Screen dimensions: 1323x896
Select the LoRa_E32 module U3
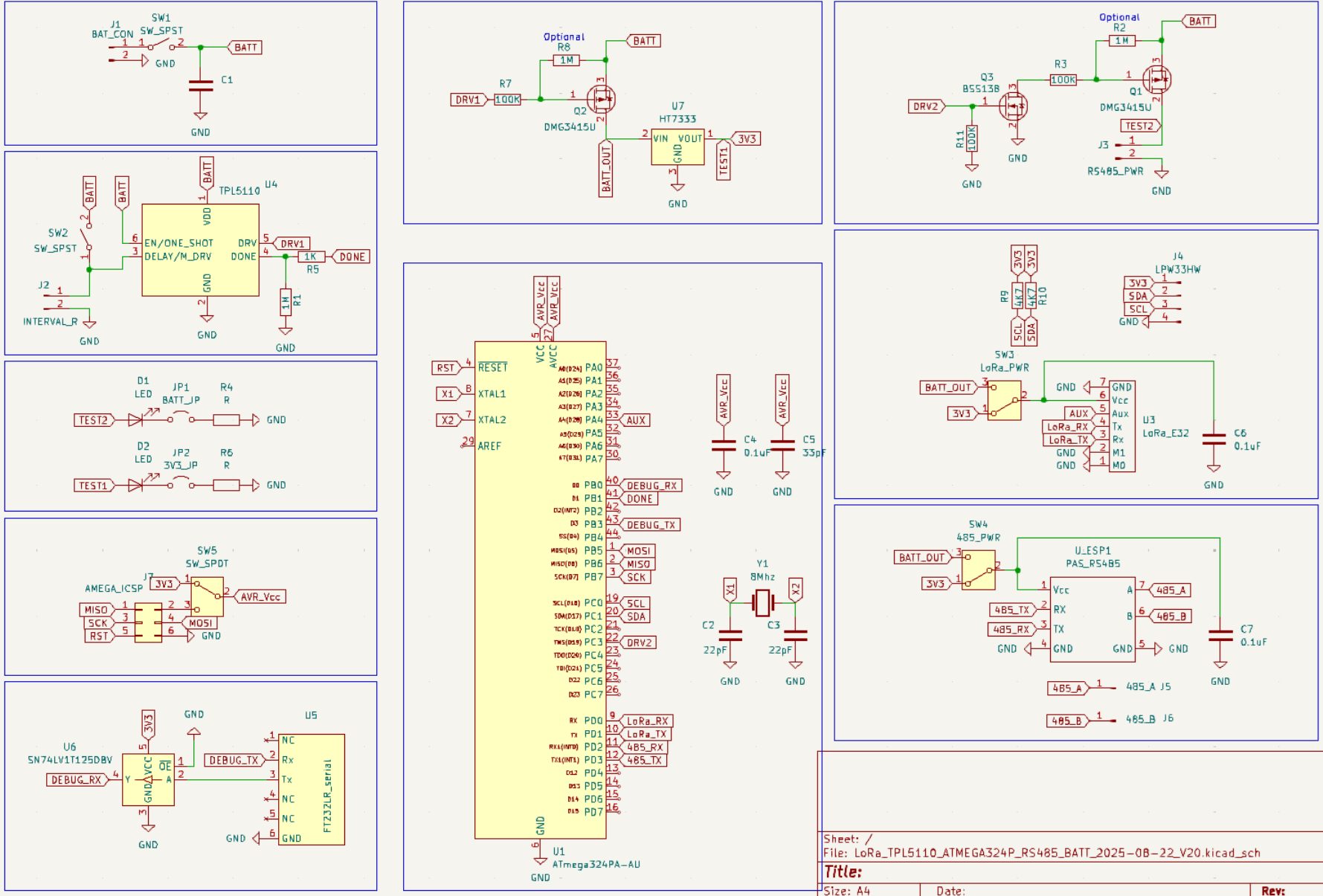click(1121, 426)
